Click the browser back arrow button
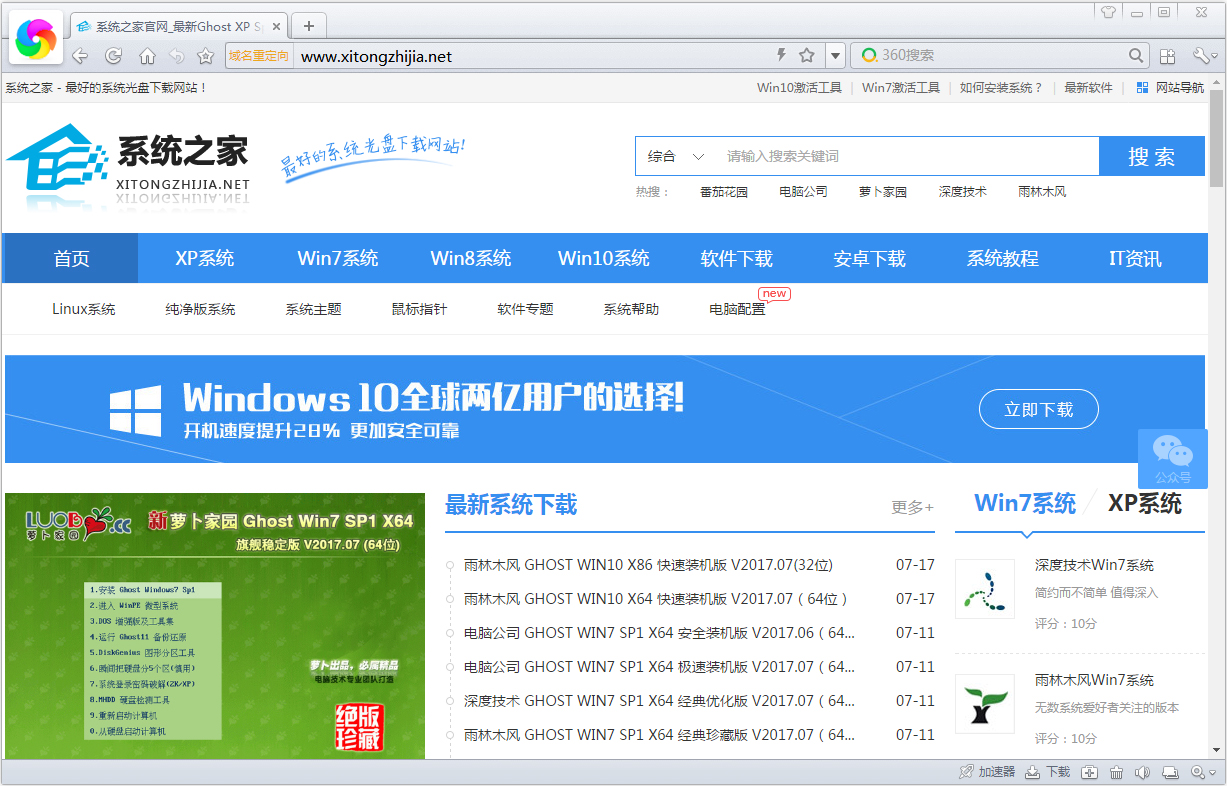This screenshot has width=1227, height=786. [x=80, y=56]
